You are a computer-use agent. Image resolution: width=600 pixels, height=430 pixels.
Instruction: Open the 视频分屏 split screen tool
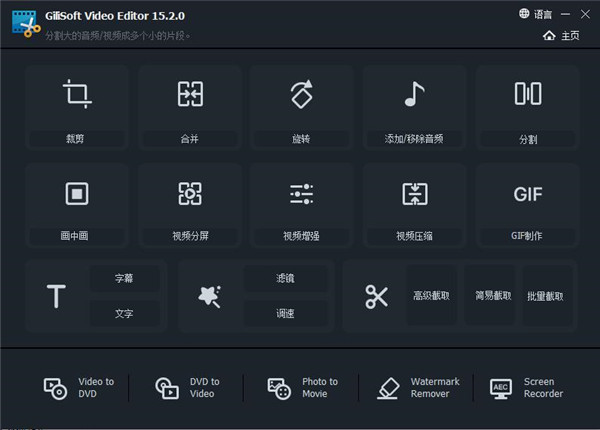(x=189, y=205)
